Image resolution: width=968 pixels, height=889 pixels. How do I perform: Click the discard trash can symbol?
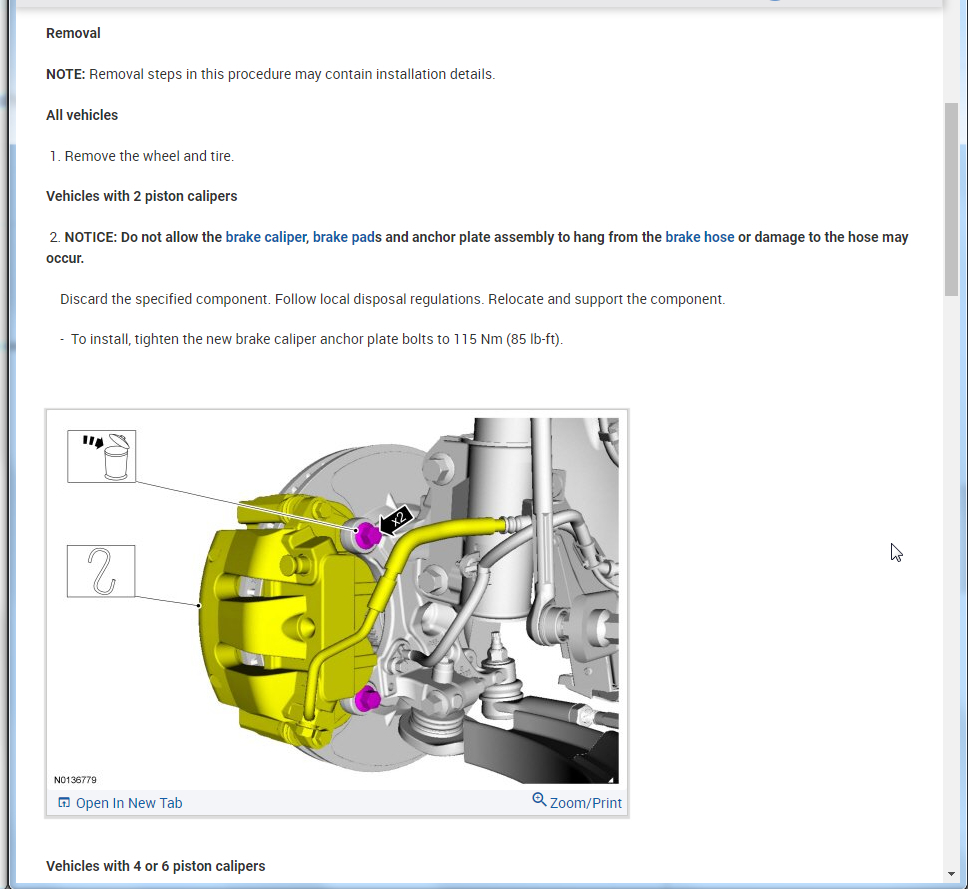[x=102, y=457]
